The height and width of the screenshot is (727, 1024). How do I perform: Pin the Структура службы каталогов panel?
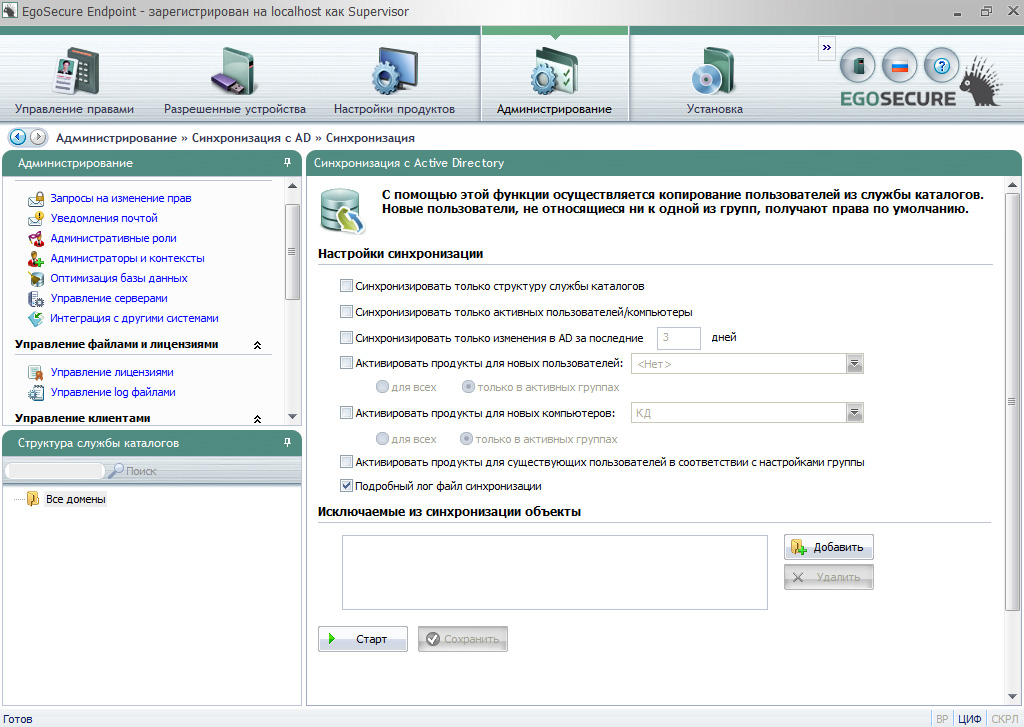(287, 443)
